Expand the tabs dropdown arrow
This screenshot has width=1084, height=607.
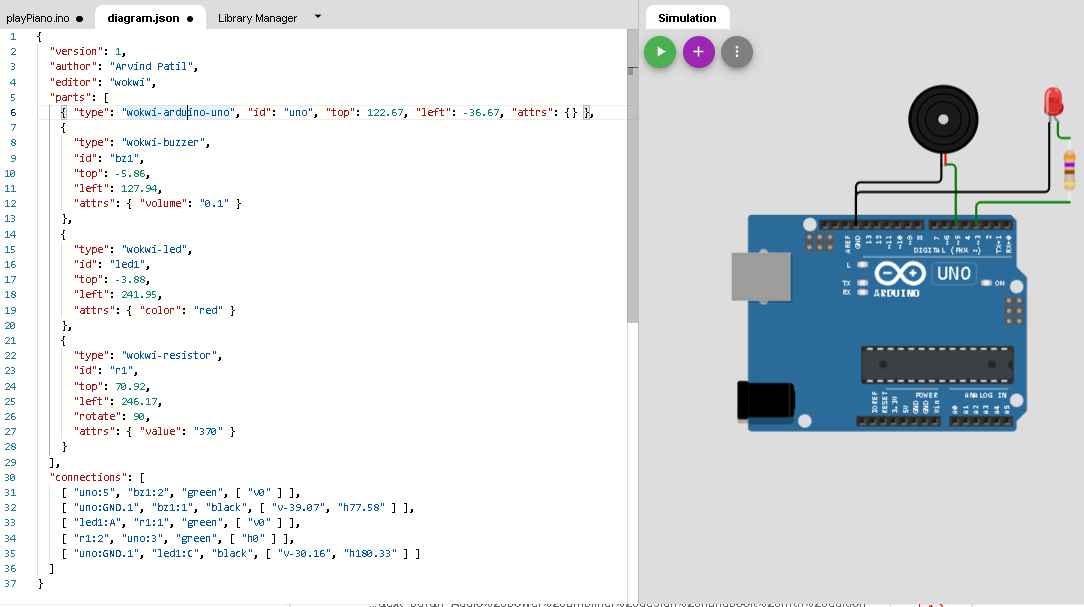[318, 16]
